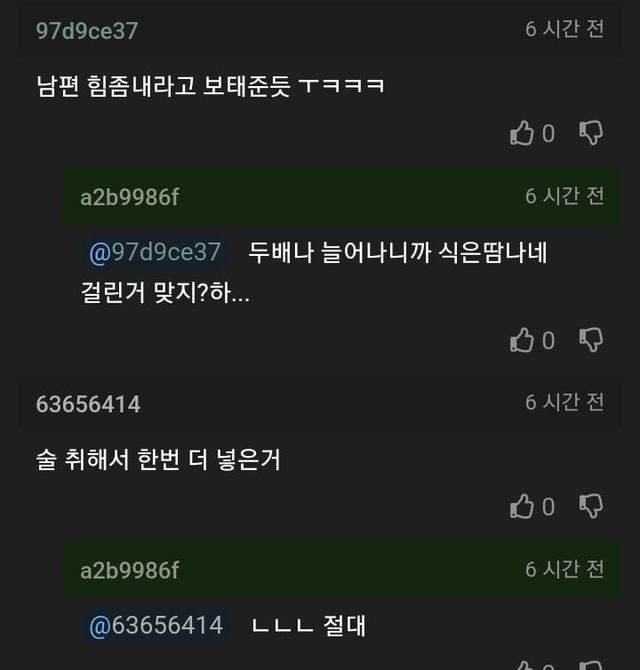Click the timestamp on reply mentioning @97d9ce37

[564, 196]
